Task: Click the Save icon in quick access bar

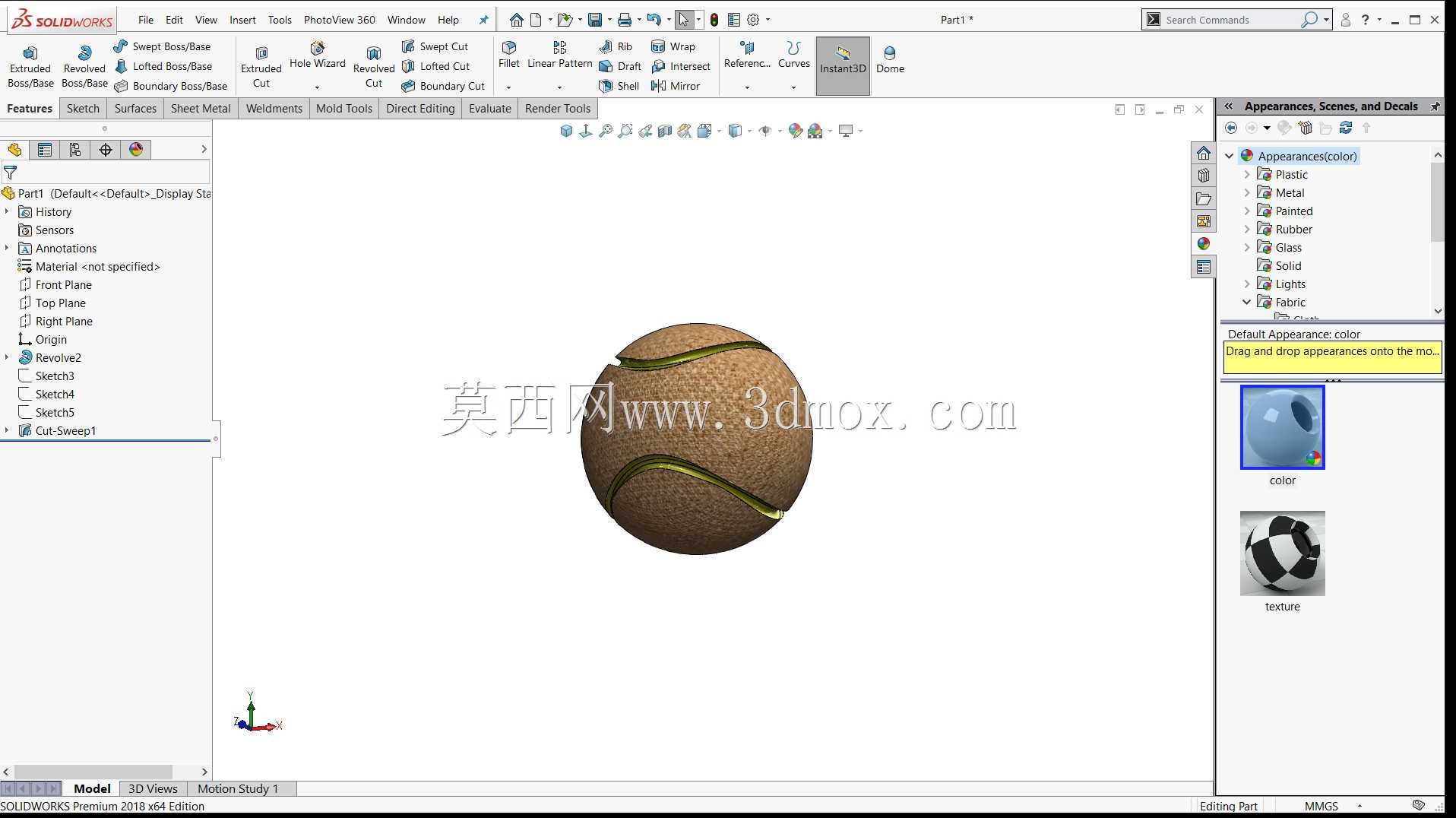Action: pos(595,20)
